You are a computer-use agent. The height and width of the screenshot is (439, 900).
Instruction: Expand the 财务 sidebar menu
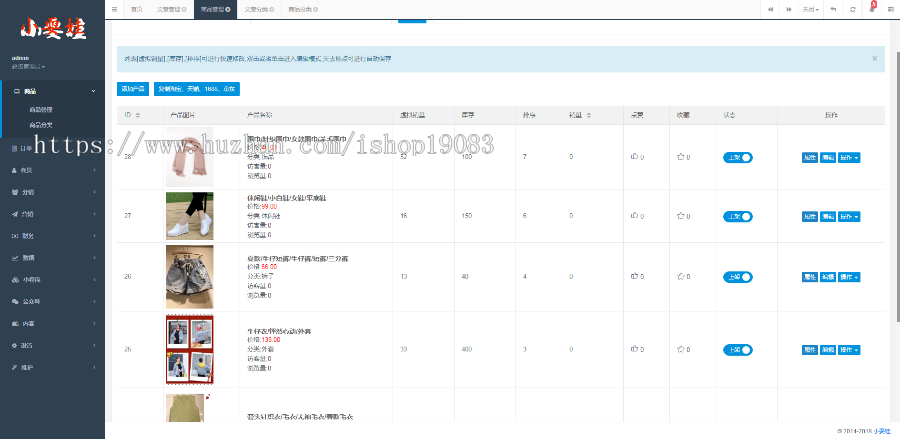52,236
